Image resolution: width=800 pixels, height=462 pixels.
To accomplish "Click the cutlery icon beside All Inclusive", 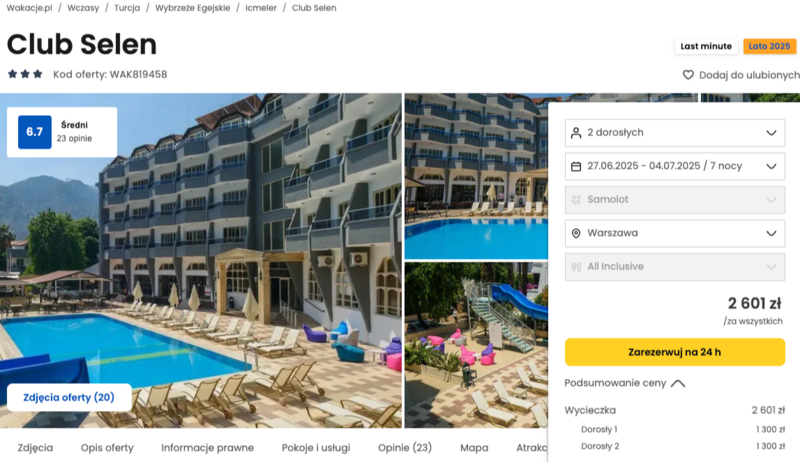I will click(576, 267).
